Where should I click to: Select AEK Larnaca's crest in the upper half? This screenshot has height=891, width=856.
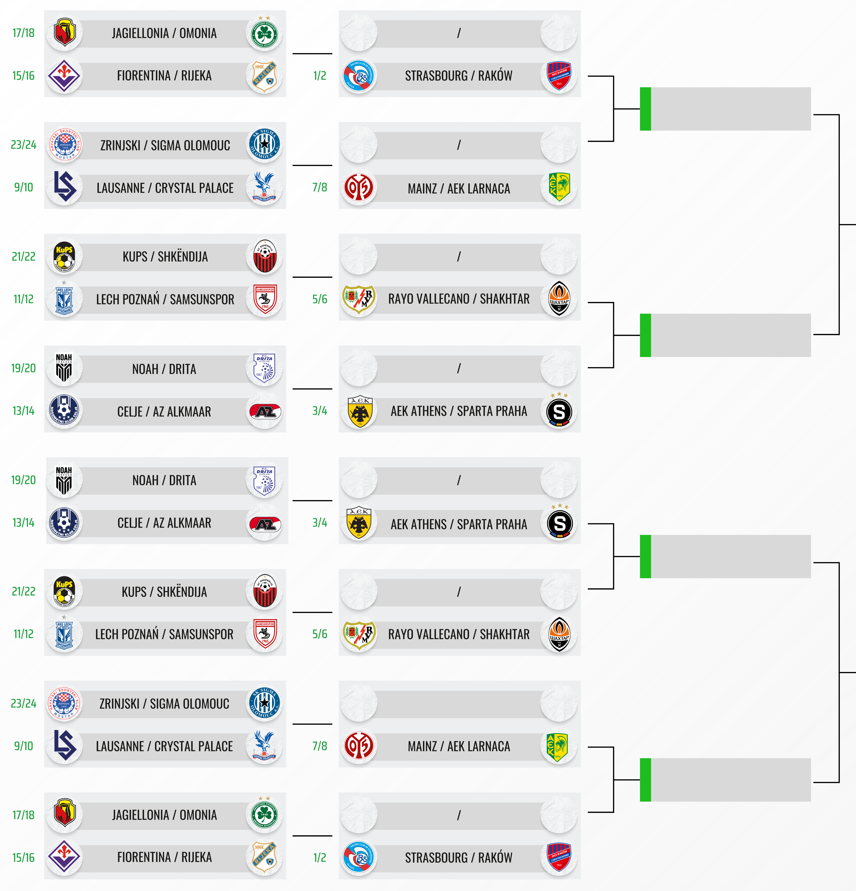(559, 187)
